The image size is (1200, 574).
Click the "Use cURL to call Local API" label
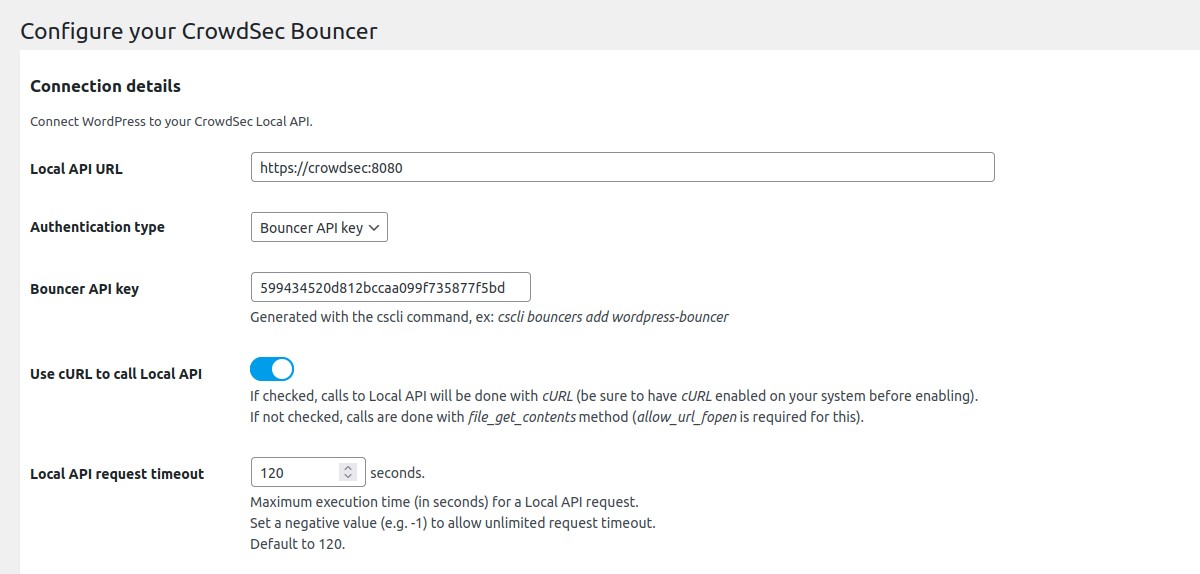point(116,374)
